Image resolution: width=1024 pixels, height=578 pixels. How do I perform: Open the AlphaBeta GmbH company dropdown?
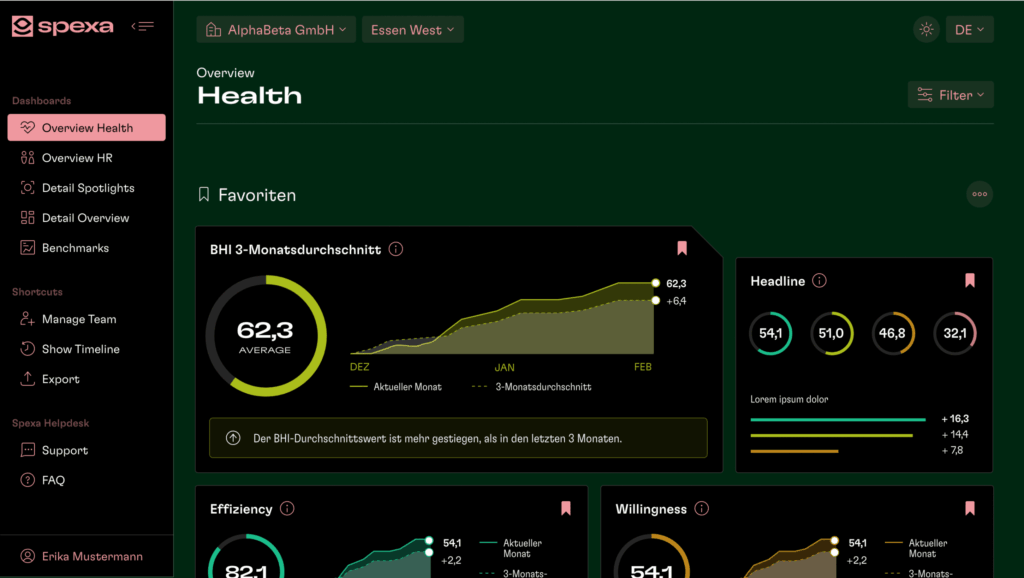coord(276,30)
